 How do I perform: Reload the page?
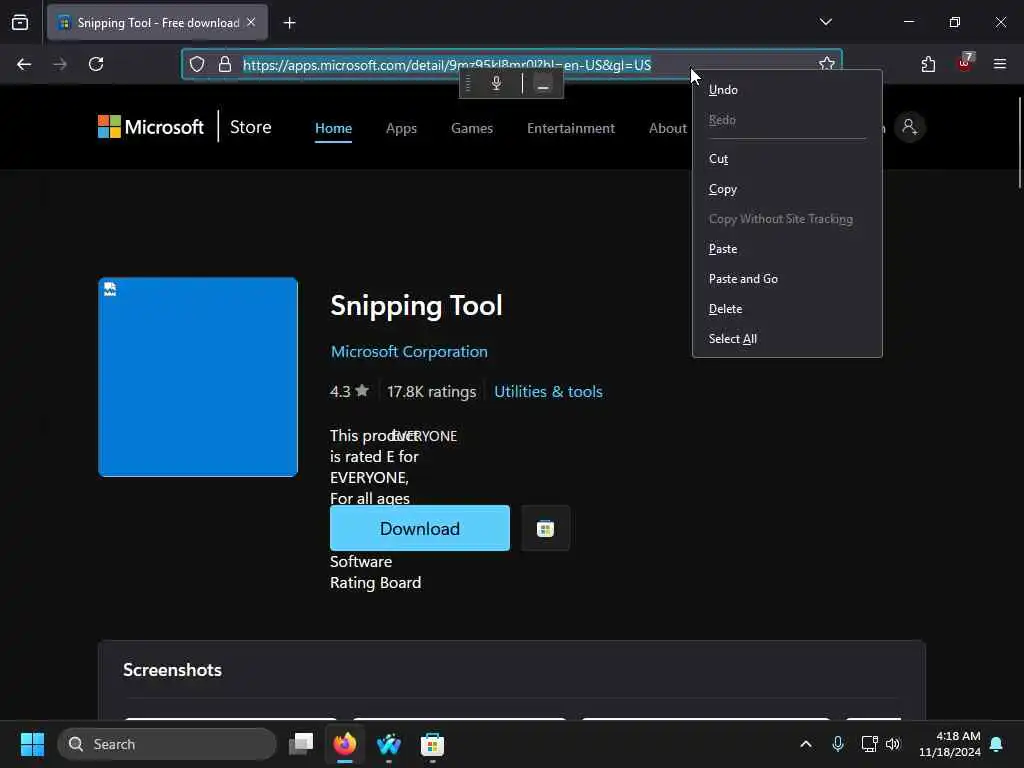96,64
